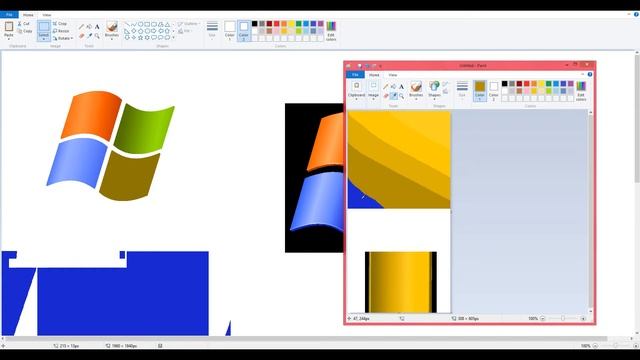640x360 pixels.
Task: Select the Eraser tool in the front Paint window
Action: [386, 96]
